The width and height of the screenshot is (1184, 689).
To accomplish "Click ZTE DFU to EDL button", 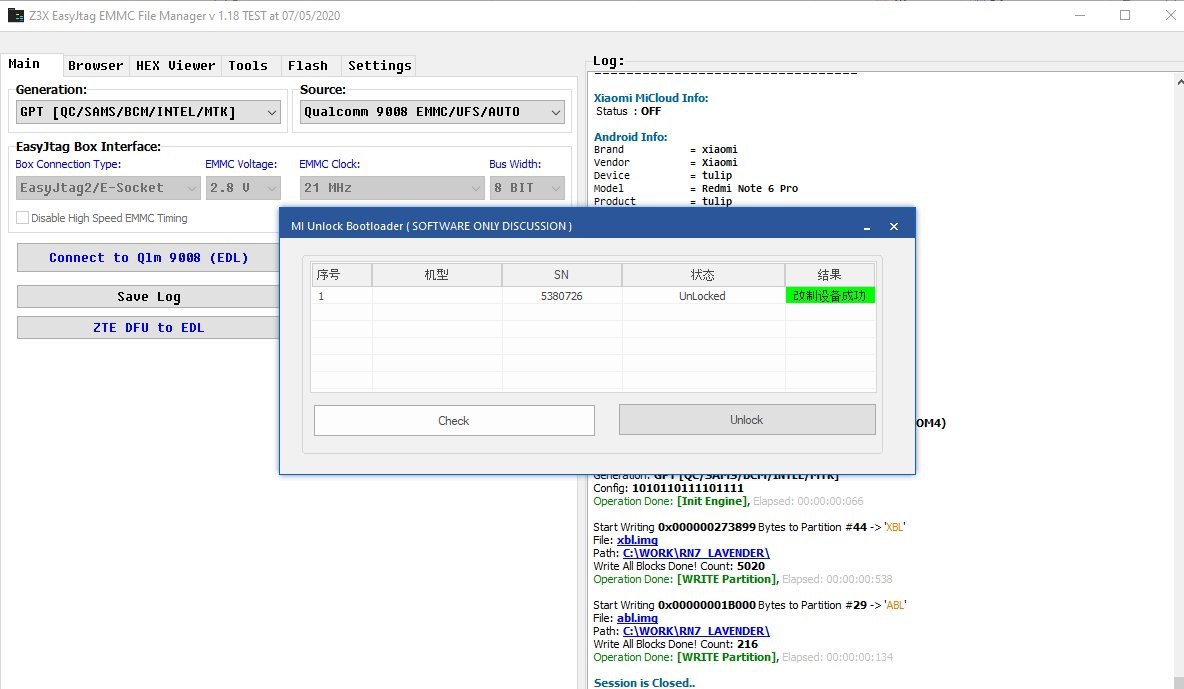I will (x=149, y=328).
